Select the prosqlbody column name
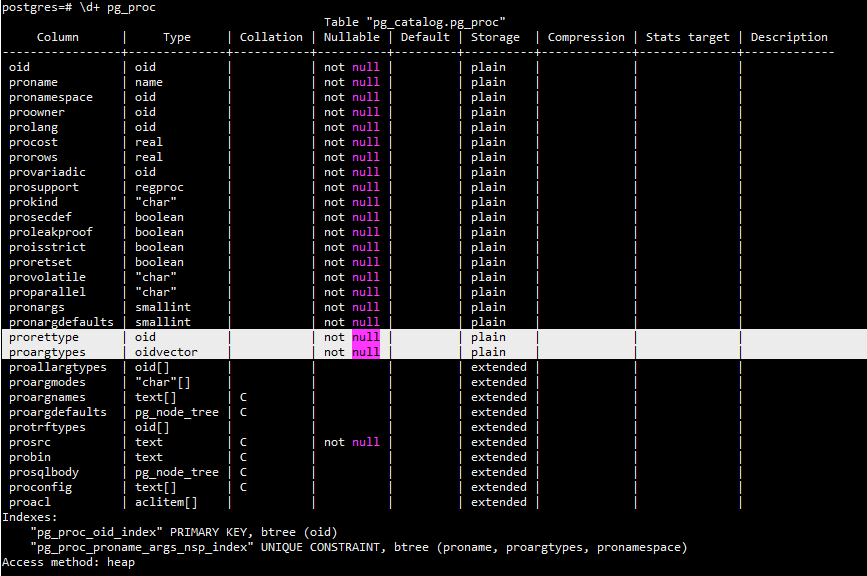867x576 pixels. [44, 472]
